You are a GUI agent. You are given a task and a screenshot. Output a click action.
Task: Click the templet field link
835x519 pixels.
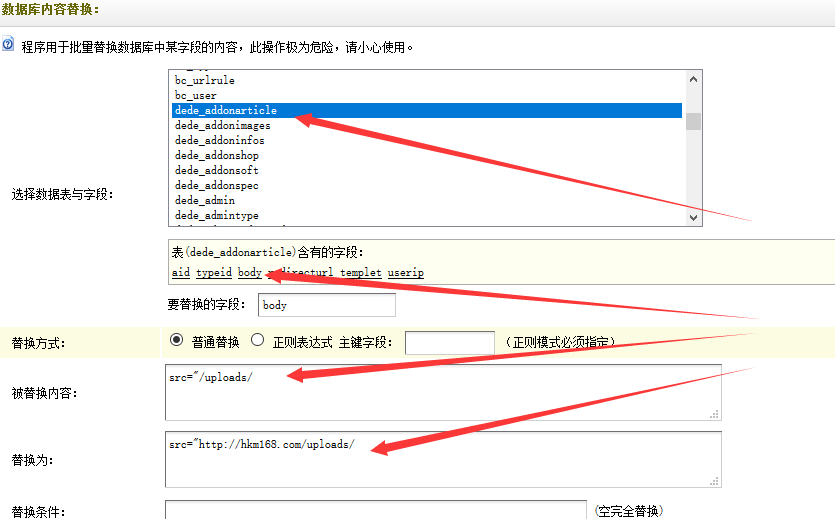click(361, 273)
